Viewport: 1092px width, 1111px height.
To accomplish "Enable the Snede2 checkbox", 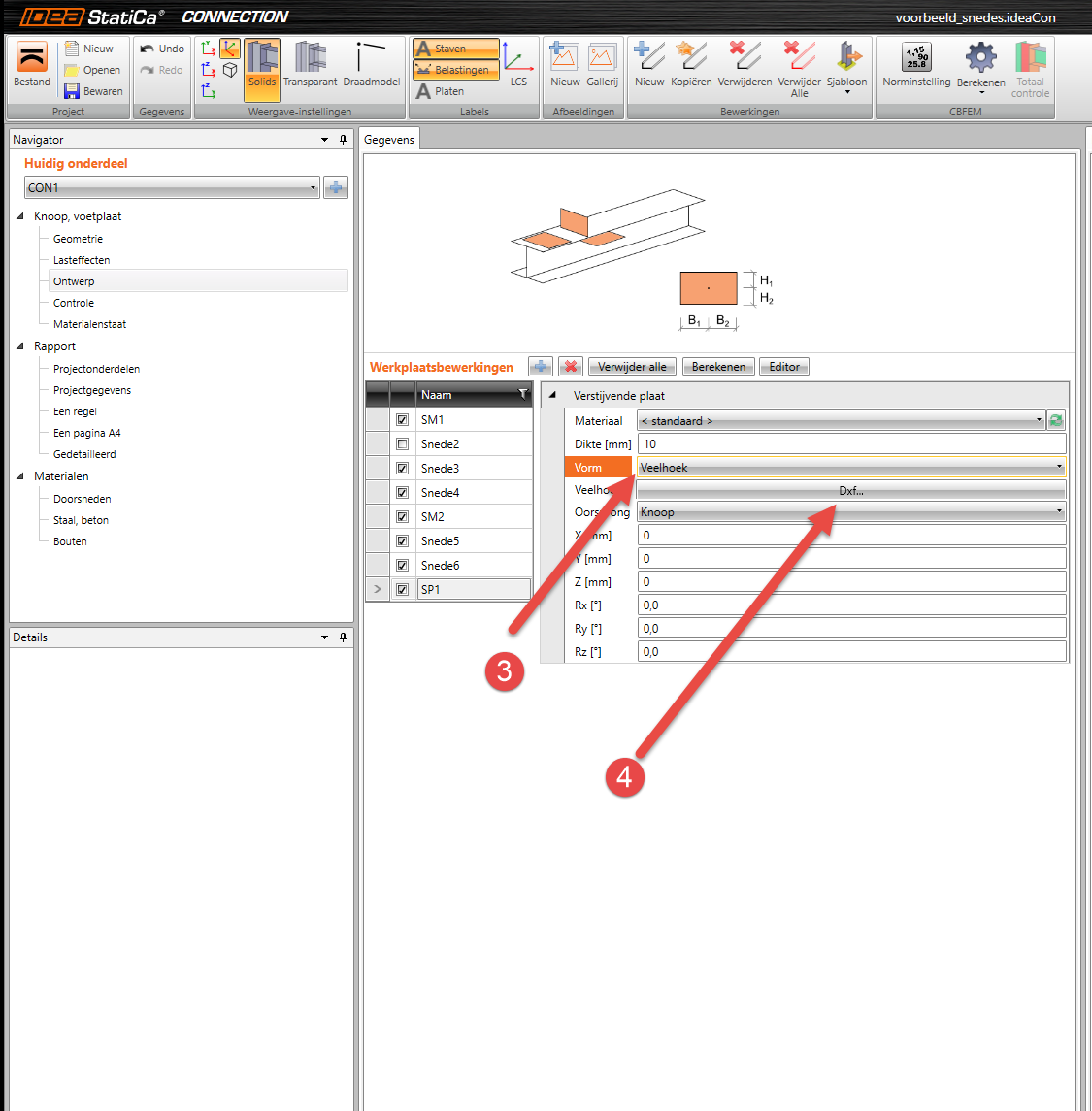I will coord(403,444).
